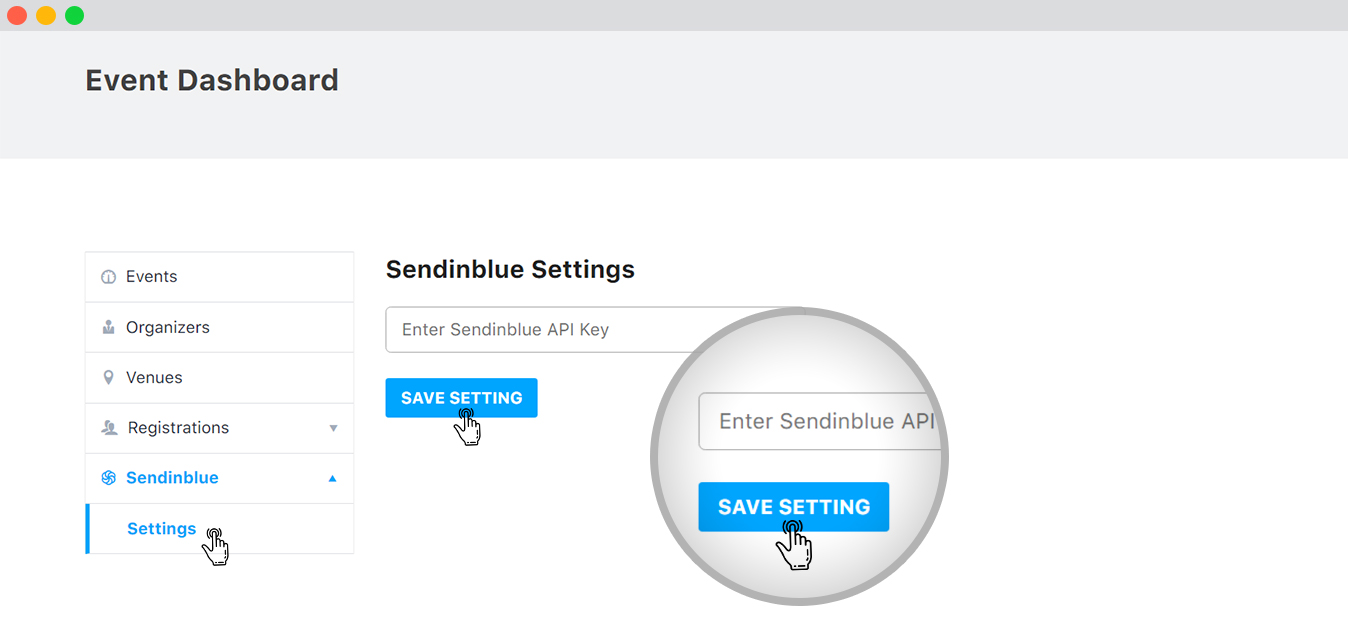This screenshot has width=1348, height=635.
Task: Click the Events info circle icon
Action: (109, 277)
